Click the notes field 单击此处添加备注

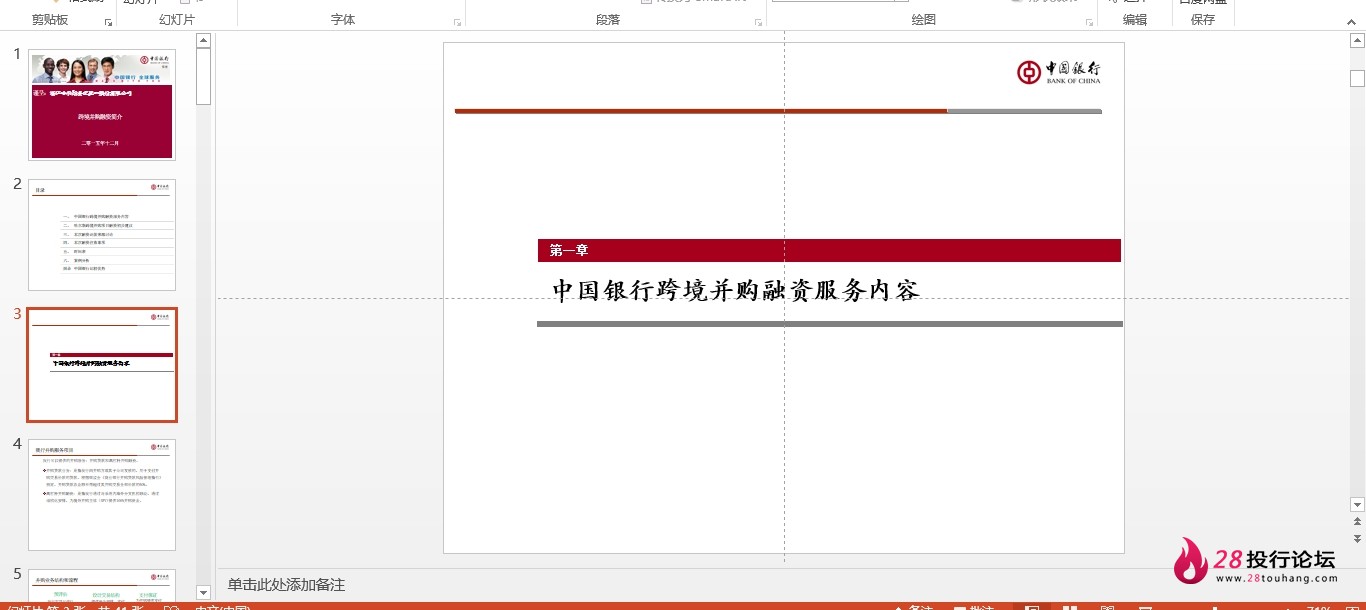coord(286,585)
